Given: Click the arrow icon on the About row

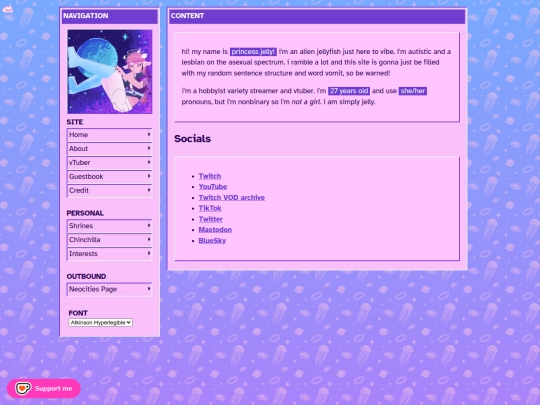Looking at the screenshot, I should [x=149, y=148].
